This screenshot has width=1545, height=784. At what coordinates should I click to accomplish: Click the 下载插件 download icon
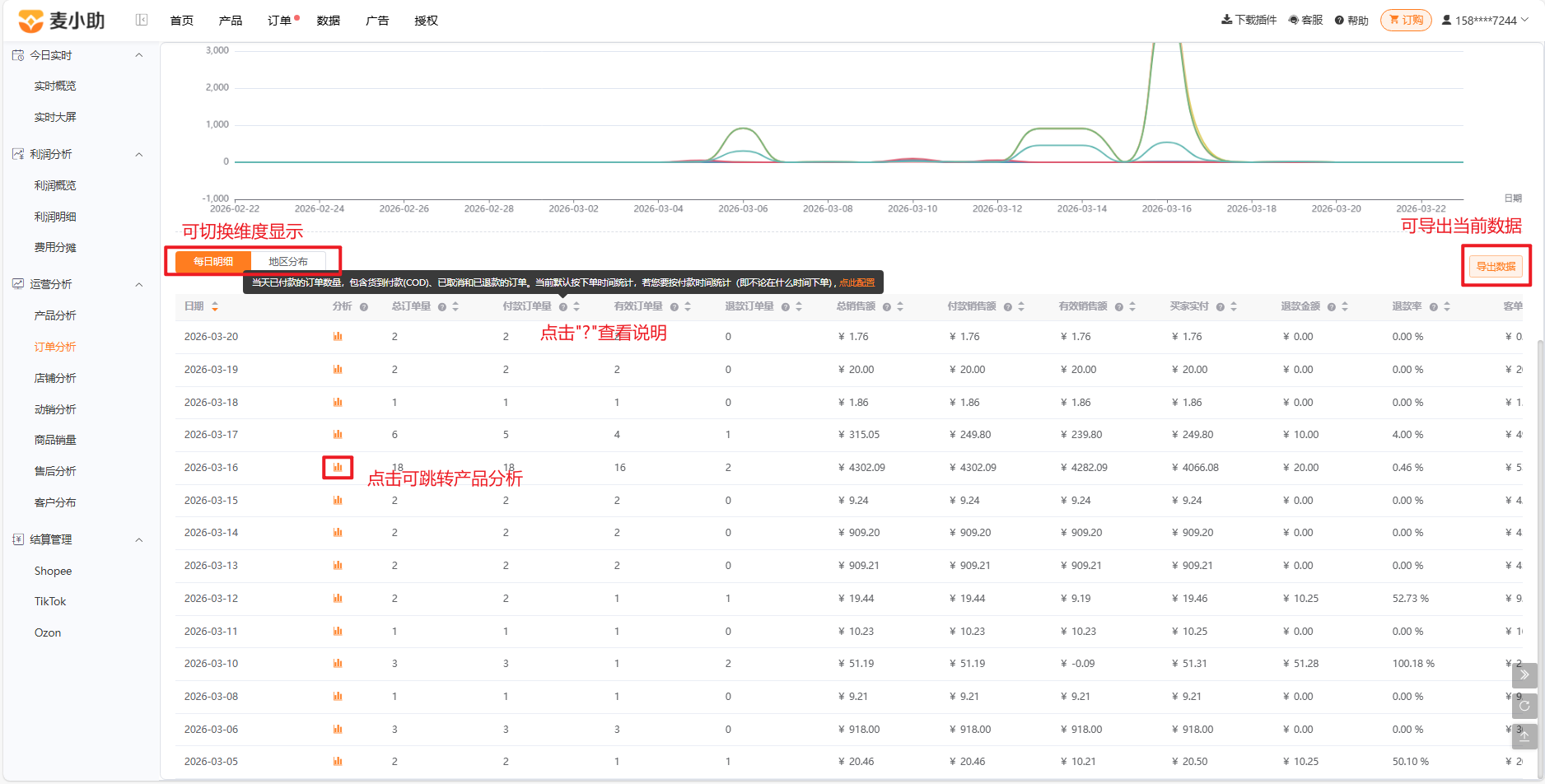tap(1226, 20)
